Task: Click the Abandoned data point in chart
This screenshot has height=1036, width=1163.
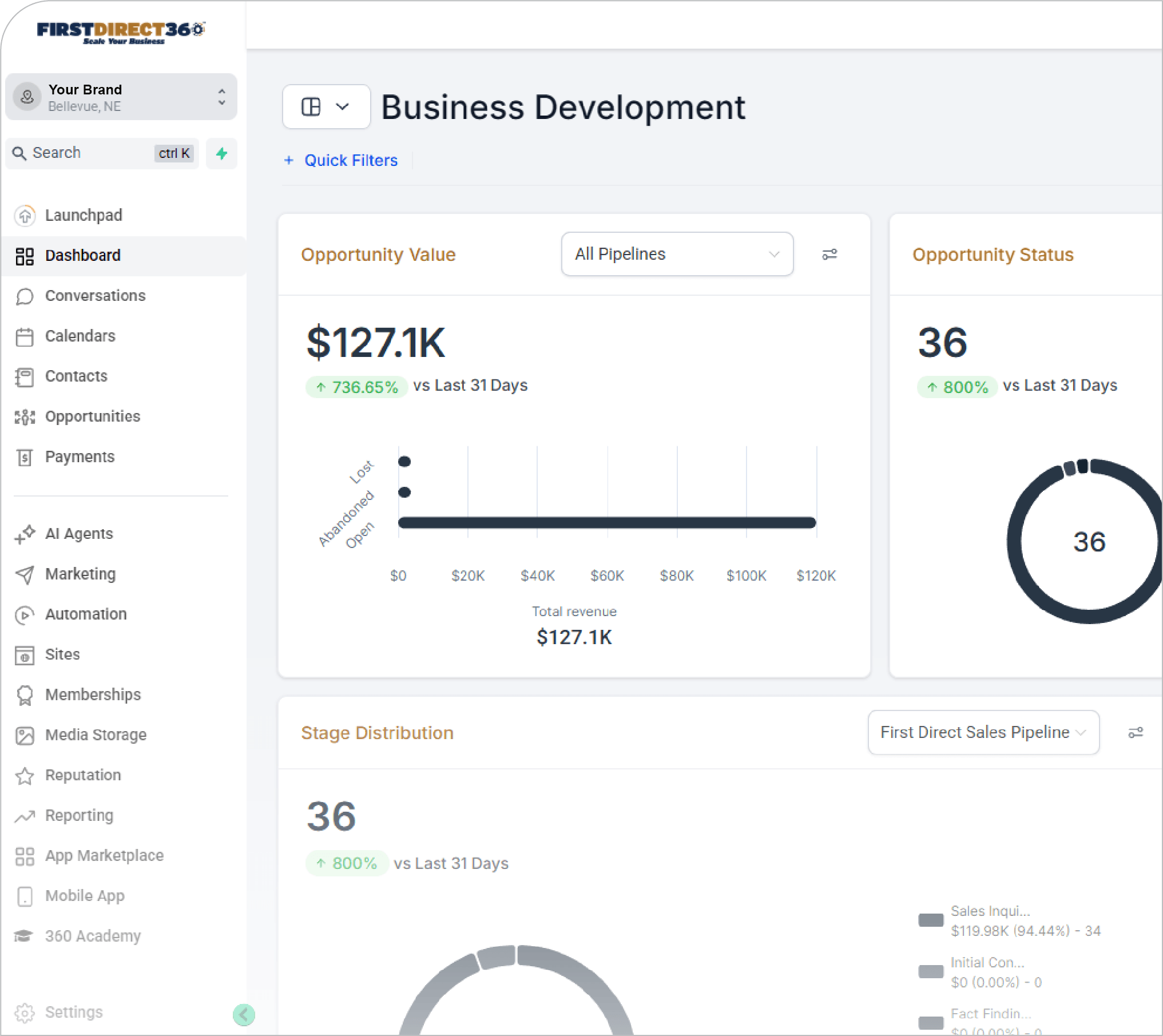Action: coord(404,492)
